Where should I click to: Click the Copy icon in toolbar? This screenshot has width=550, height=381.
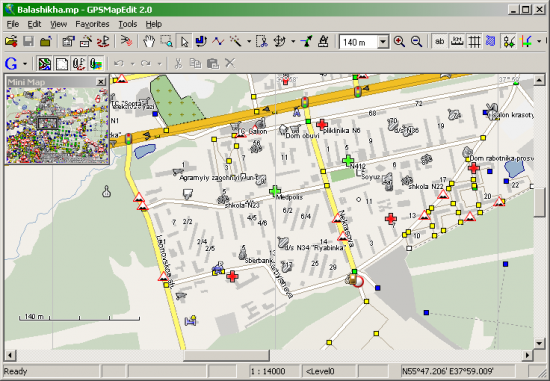click(x=195, y=64)
